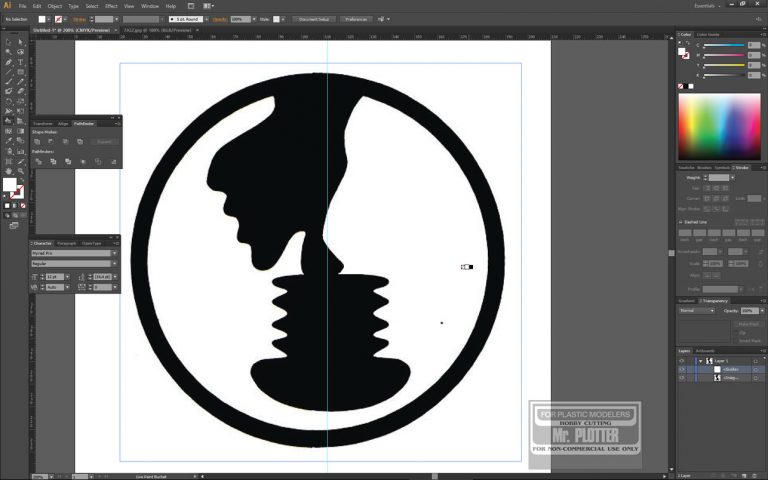
Task: Select the Zoom tool
Action: [20, 171]
